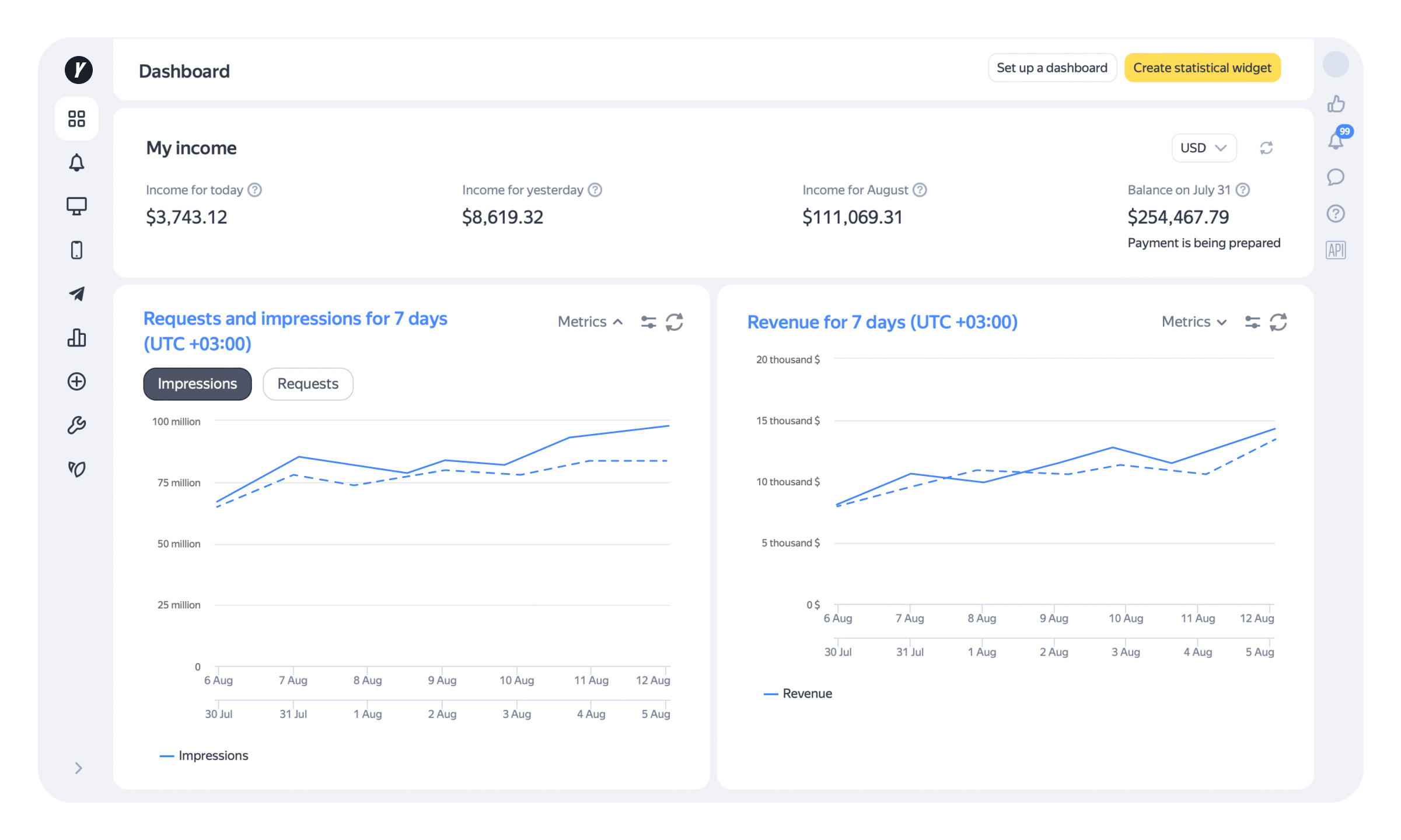Image resolution: width=1401 pixels, height=840 pixels.
Task: Click the leaf icon in sidebar
Action: tap(76, 469)
